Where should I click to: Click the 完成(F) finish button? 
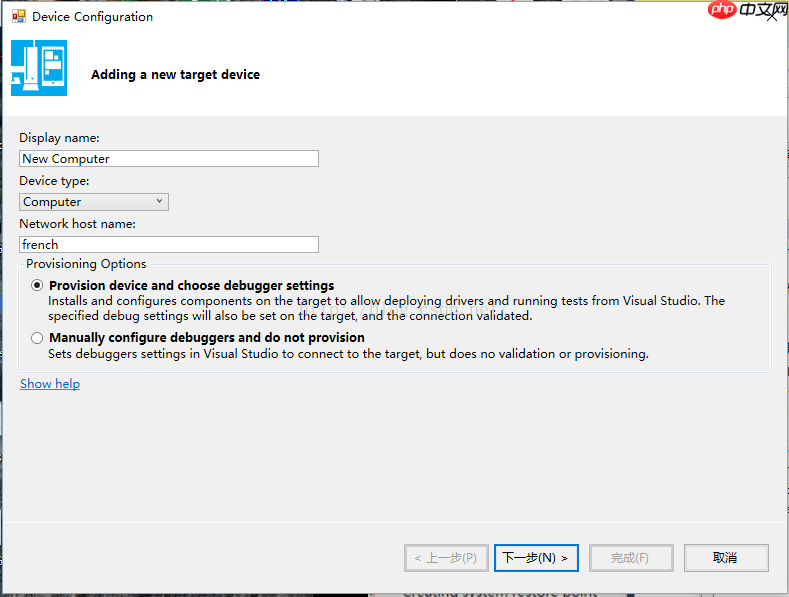(x=630, y=558)
